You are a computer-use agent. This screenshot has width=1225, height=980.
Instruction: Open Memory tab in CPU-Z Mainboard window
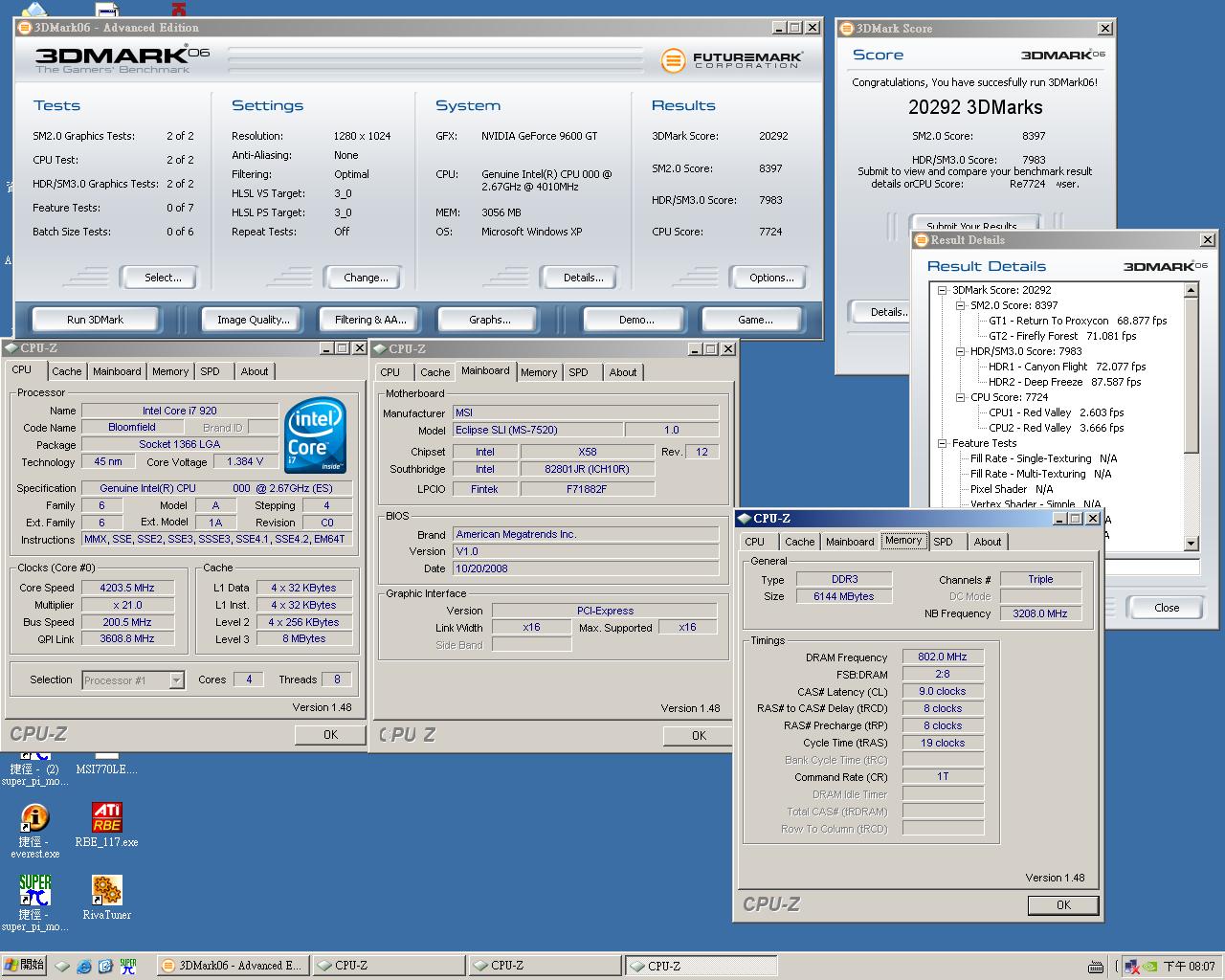tap(539, 372)
